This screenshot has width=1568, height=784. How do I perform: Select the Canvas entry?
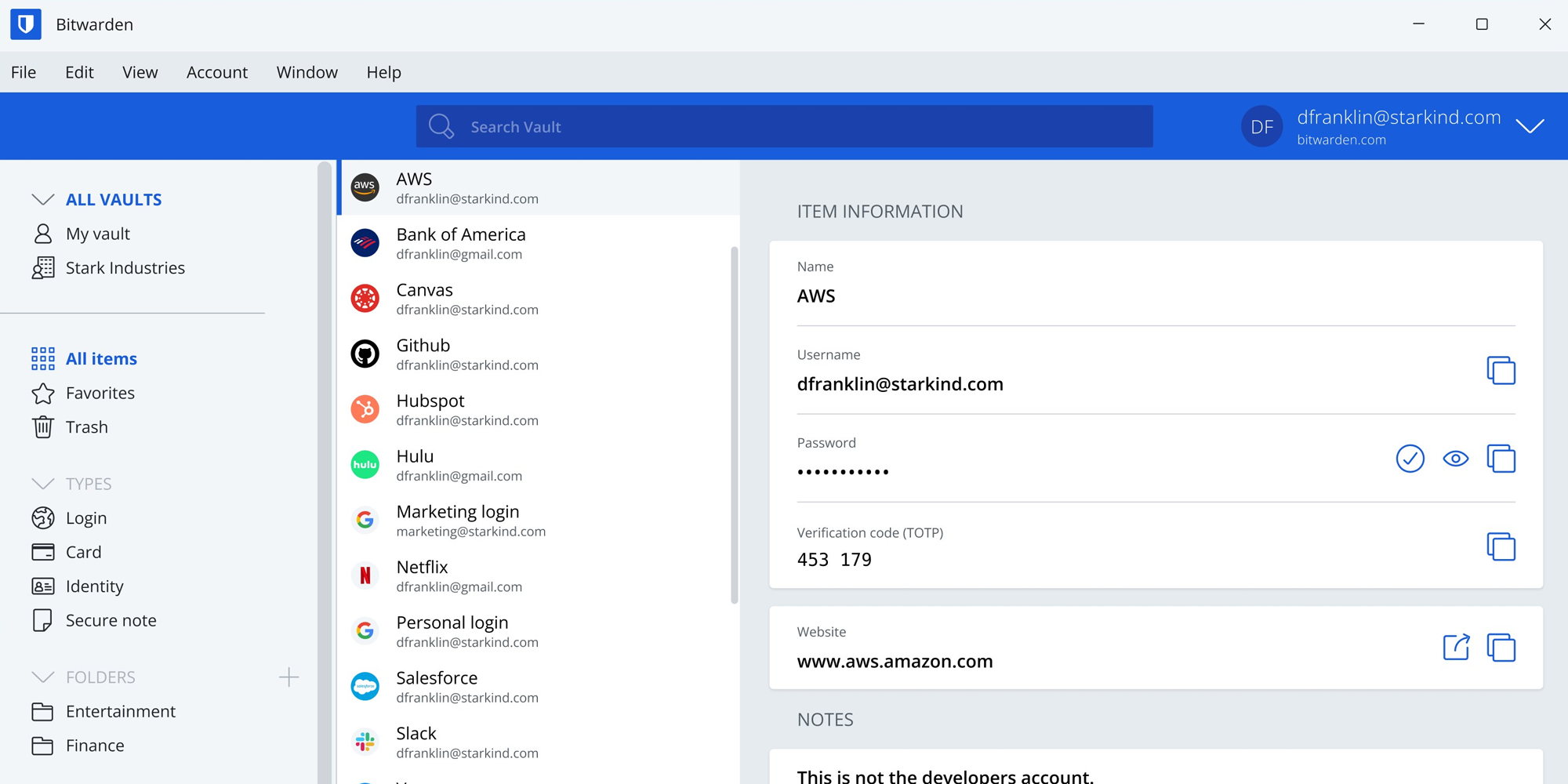pyautogui.click(x=539, y=299)
